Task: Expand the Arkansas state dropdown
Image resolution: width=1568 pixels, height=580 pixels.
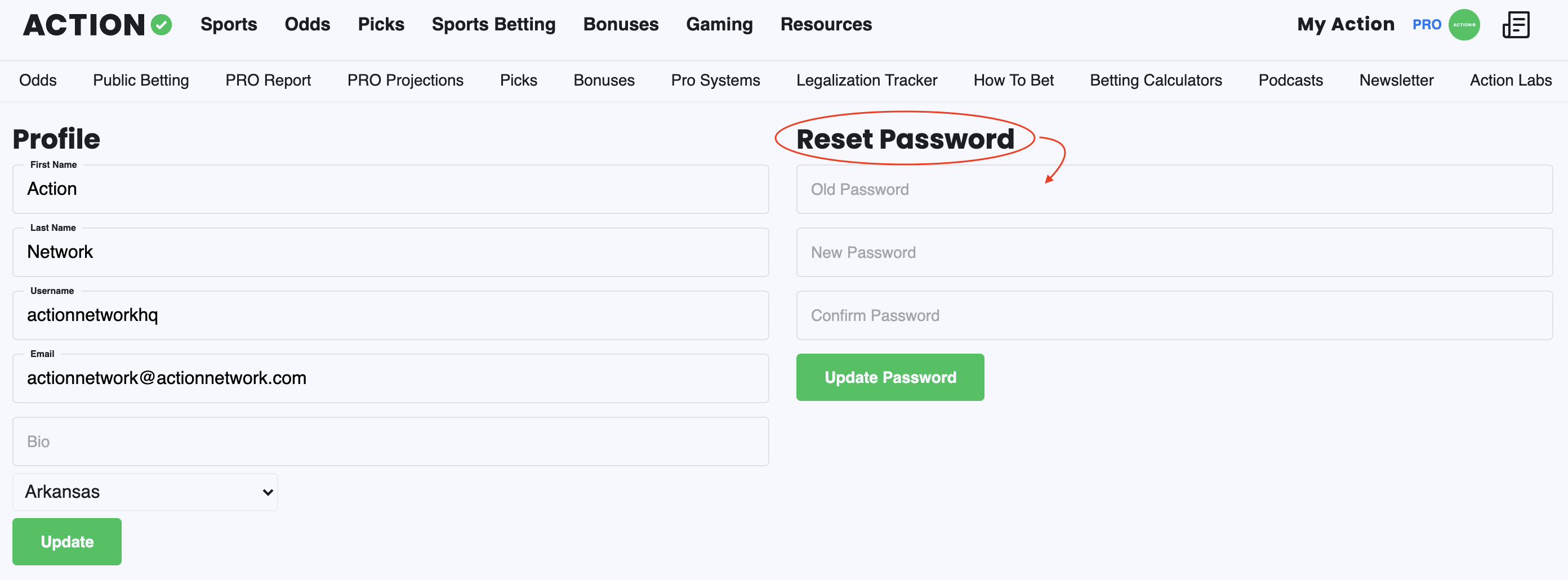Action: (x=145, y=492)
